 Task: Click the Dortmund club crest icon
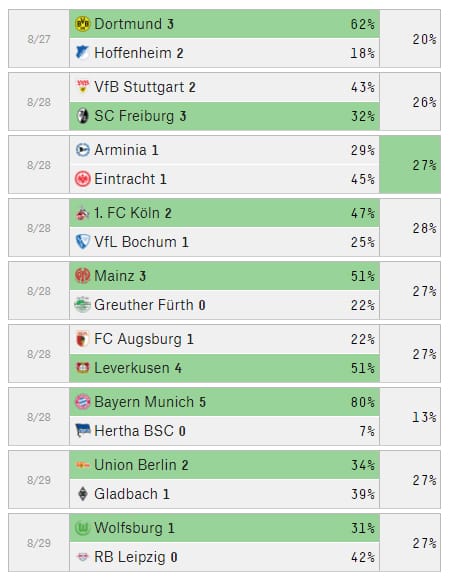[x=82, y=24]
